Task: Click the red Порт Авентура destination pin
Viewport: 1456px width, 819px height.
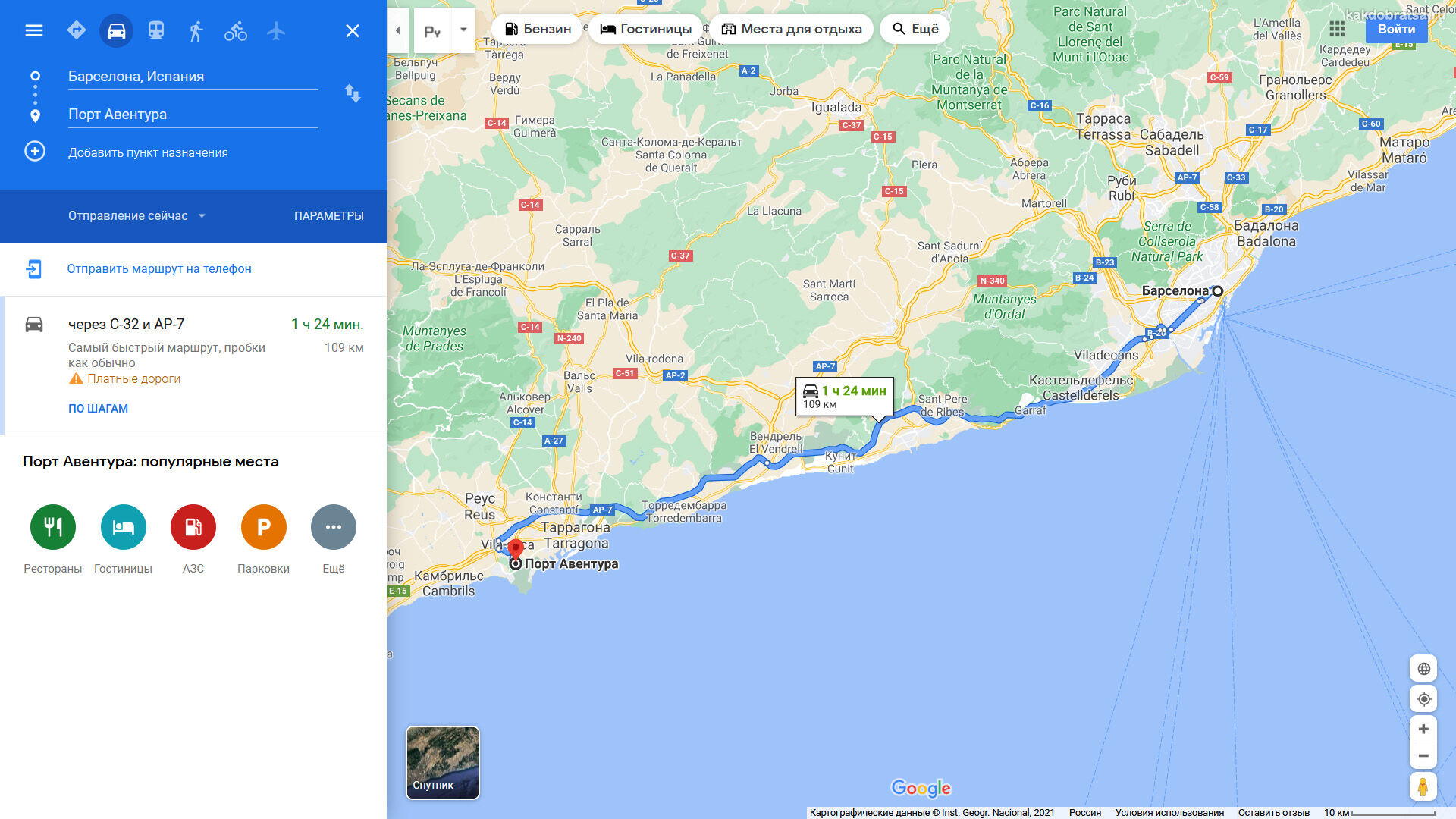Action: [x=516, y=549]
